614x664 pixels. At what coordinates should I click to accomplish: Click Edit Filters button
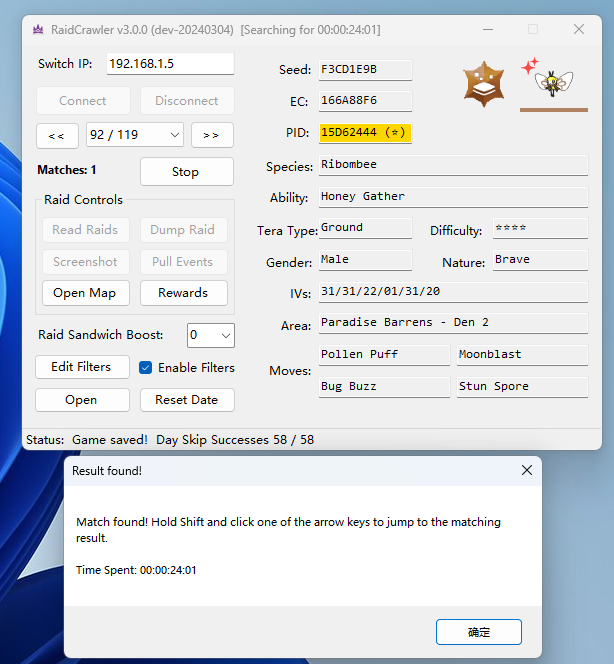(82, 367)
